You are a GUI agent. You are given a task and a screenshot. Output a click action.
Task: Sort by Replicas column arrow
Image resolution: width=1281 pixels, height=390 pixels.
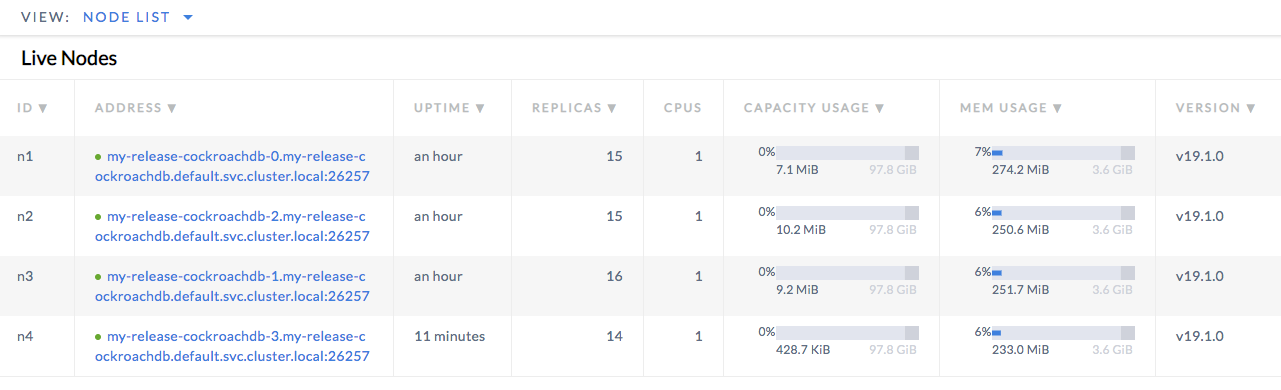[x=611, y=108]
